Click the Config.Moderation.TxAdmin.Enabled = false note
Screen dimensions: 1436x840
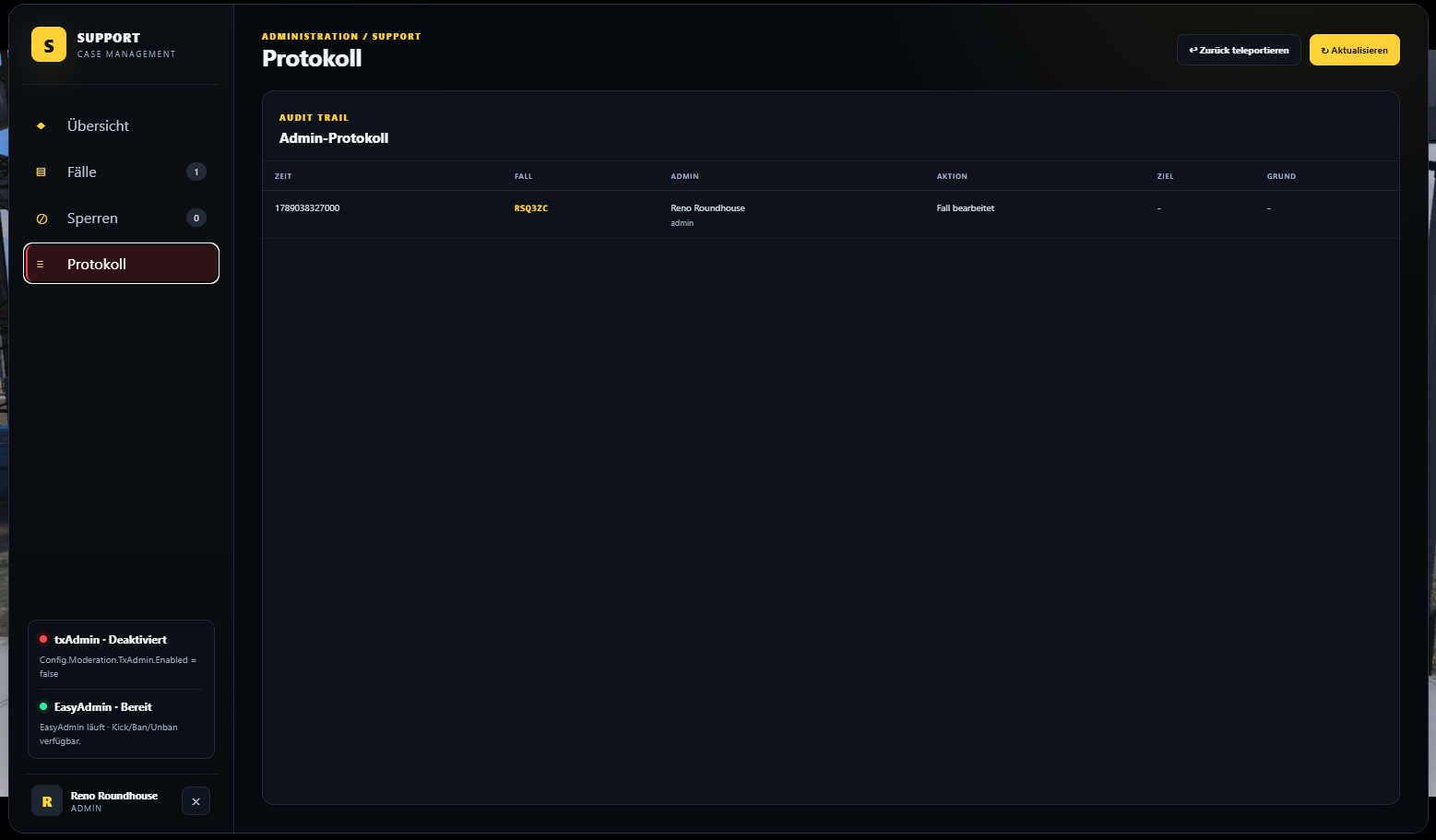pyautogui.click(x=118, y=667)
